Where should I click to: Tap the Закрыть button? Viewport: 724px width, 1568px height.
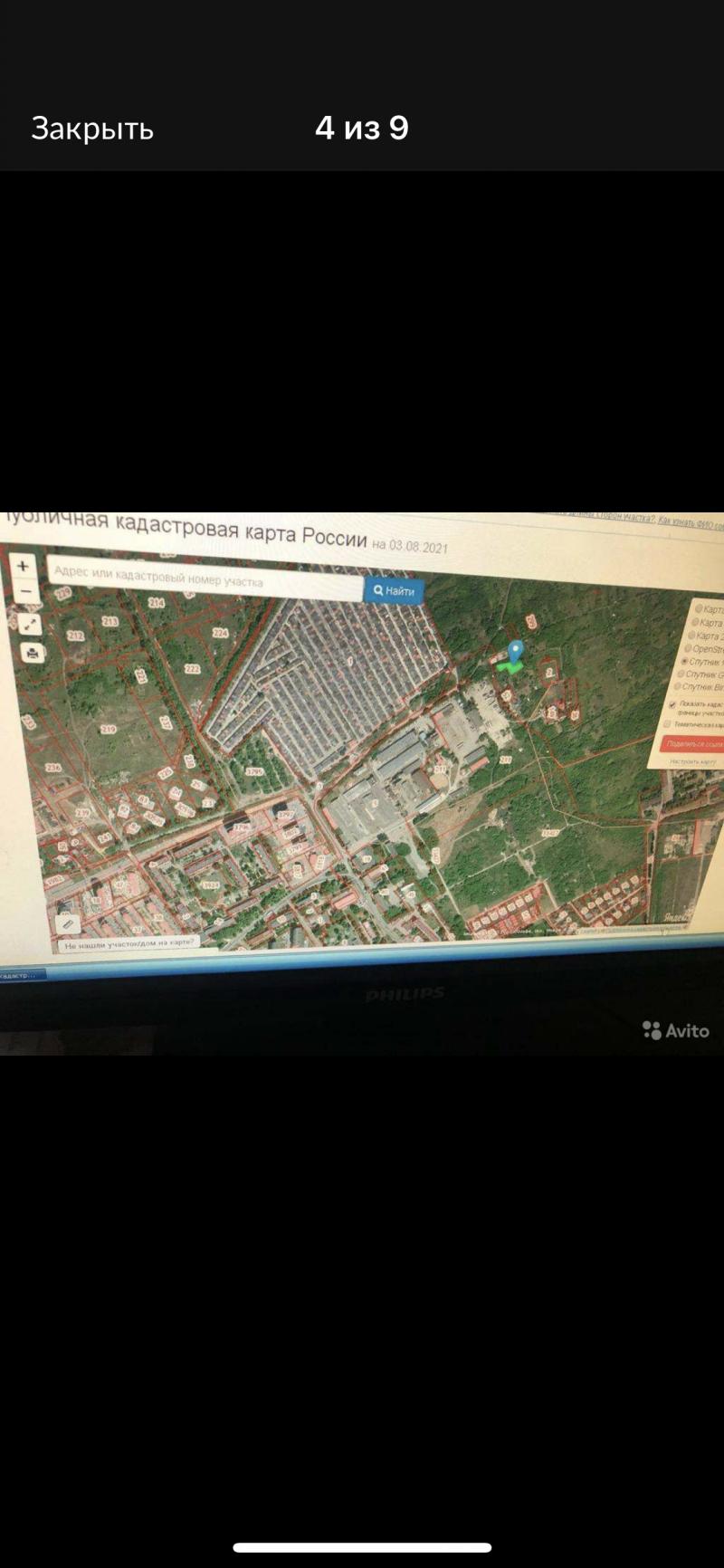[92, 129]
